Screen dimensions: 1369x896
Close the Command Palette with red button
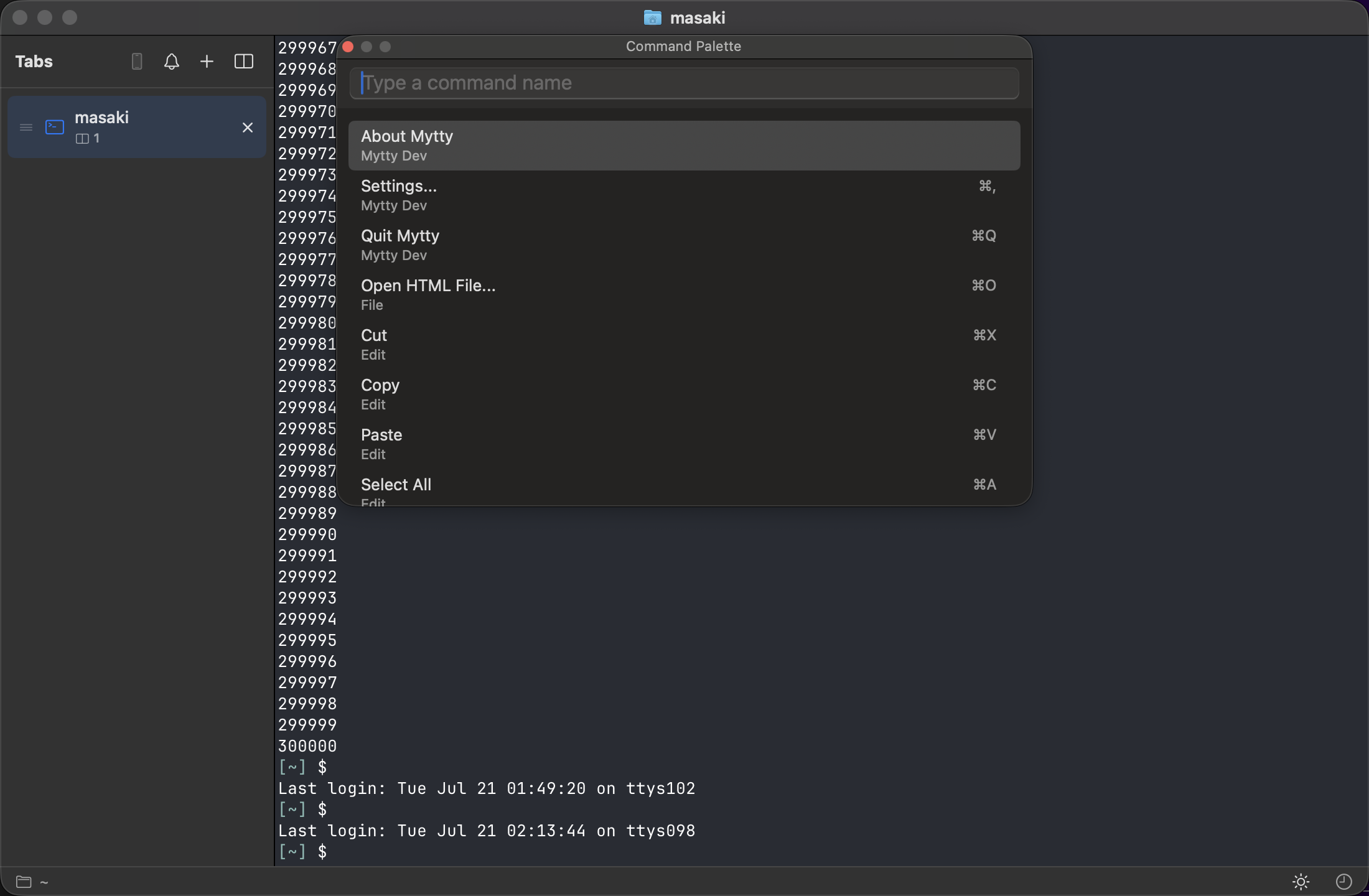(348, 47)
